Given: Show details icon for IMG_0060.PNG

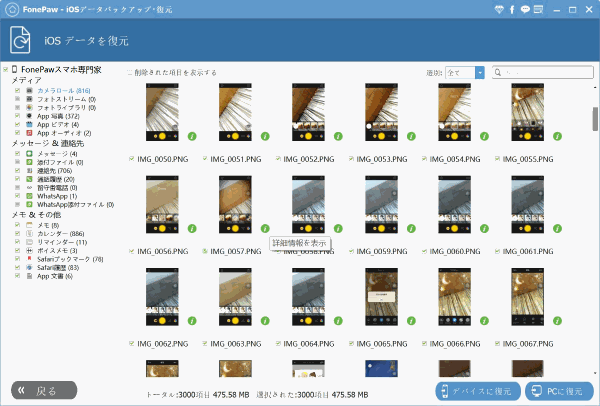Looking at the screenshot, I should tap(484, 228).
